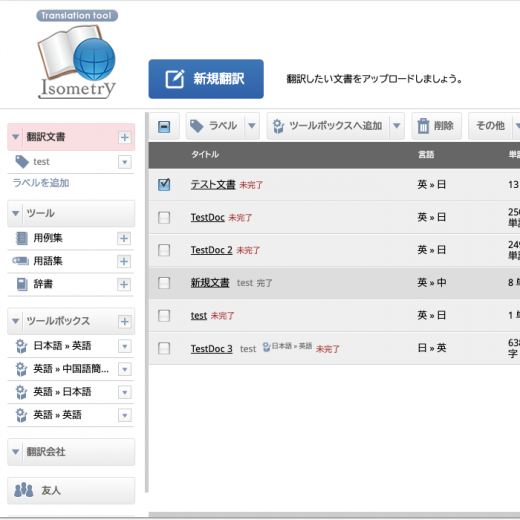520x520 pixels.
Task: Click the plus icon beside 辞書
Action: click(x=124, y=284)
